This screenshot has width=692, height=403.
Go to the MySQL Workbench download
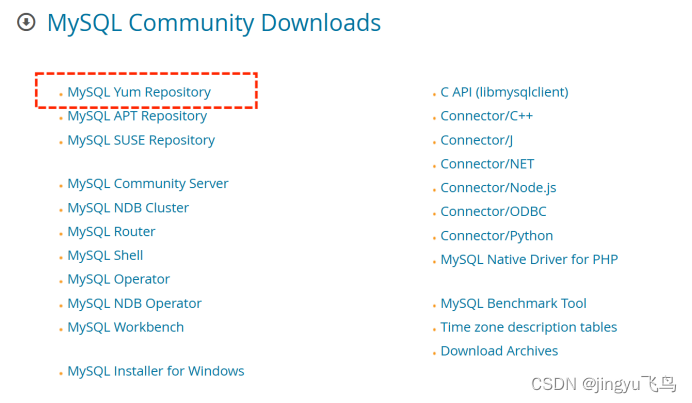[x=125, y=327]
